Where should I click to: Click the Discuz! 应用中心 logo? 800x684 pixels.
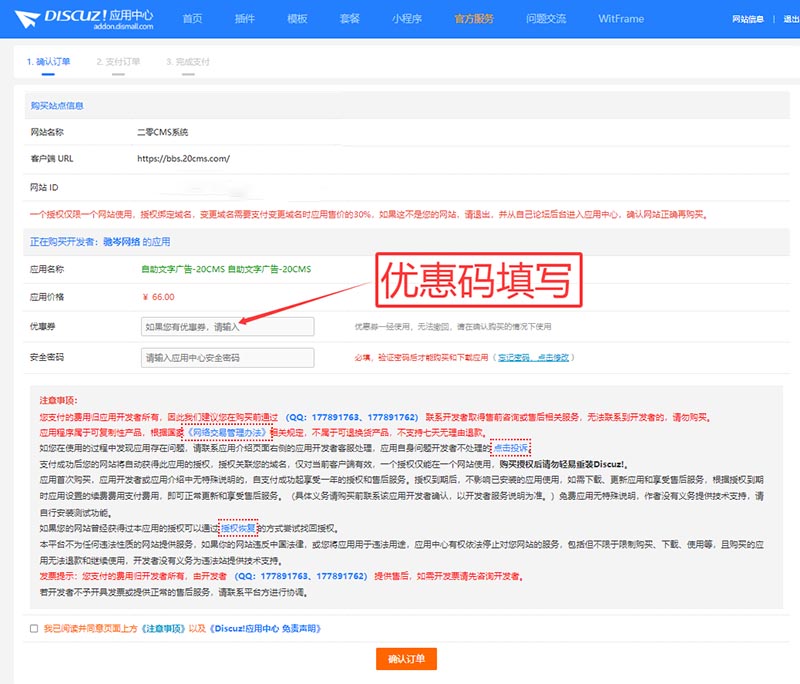point(84,19)
